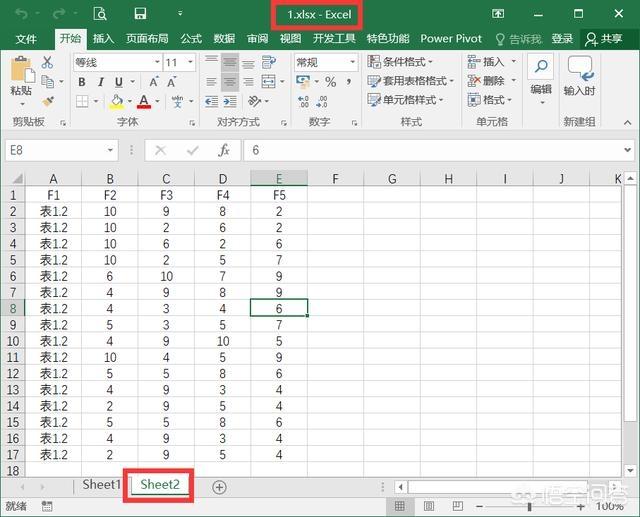Screen dimensions: 640x517
Task: Click the phonetic guide 文 icon
Action: (177, 101)
